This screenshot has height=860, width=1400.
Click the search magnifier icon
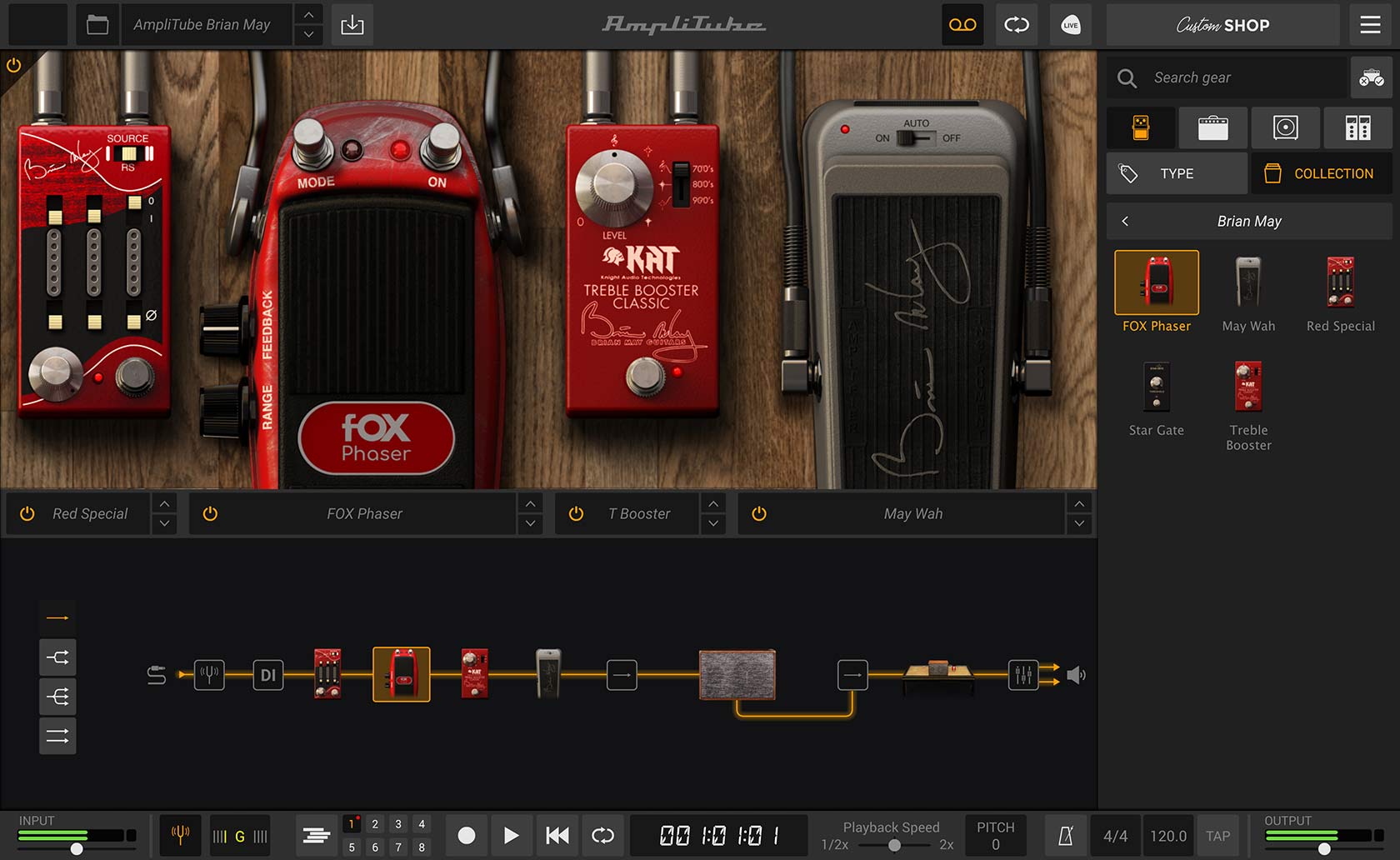tap(1127, 78)
